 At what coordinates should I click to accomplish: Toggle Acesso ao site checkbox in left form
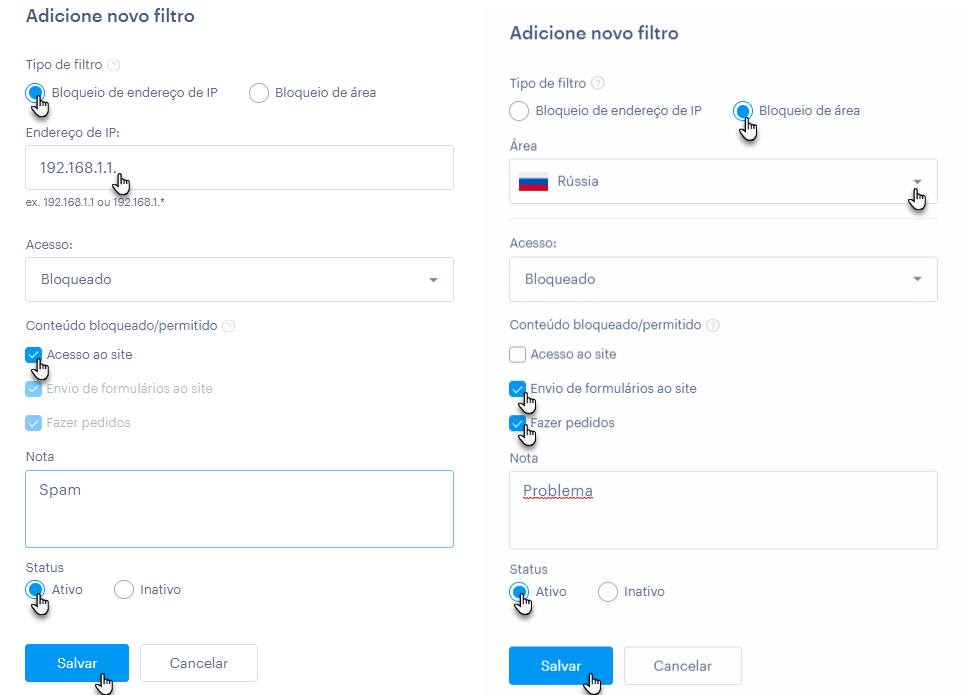click(x=33, y=355)
